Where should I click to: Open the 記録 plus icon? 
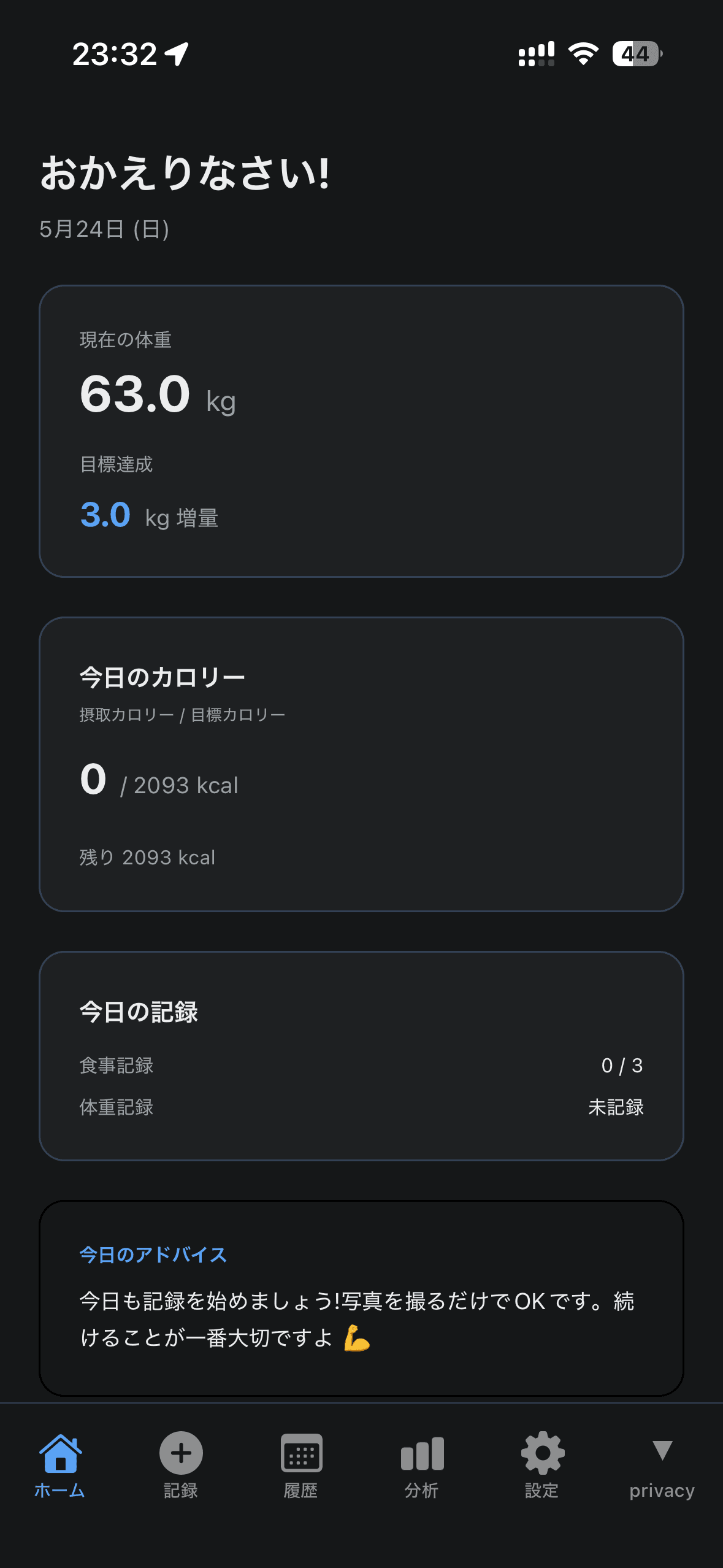point(181,1453)
